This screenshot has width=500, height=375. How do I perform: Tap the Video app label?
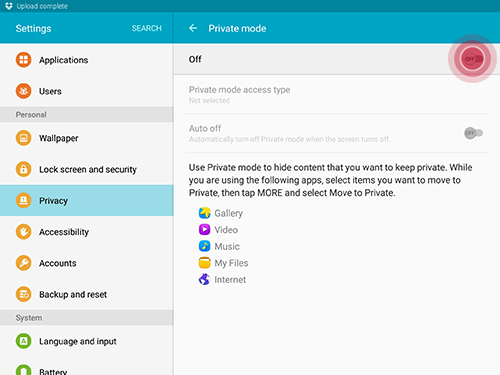[x=226, y=230]
